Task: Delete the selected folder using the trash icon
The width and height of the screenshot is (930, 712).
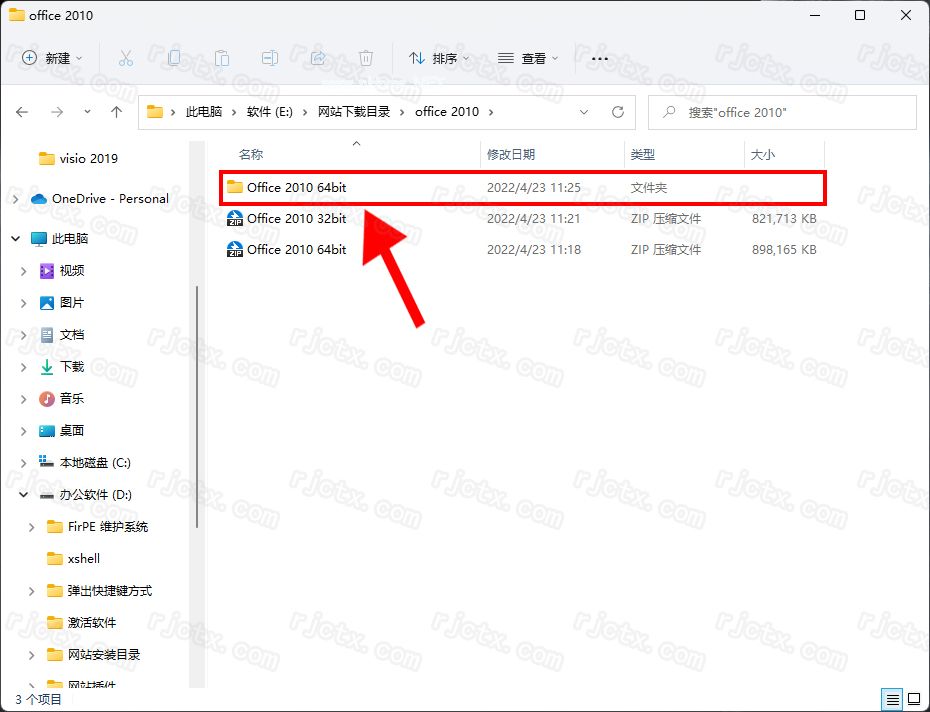Action: point(366,58)
